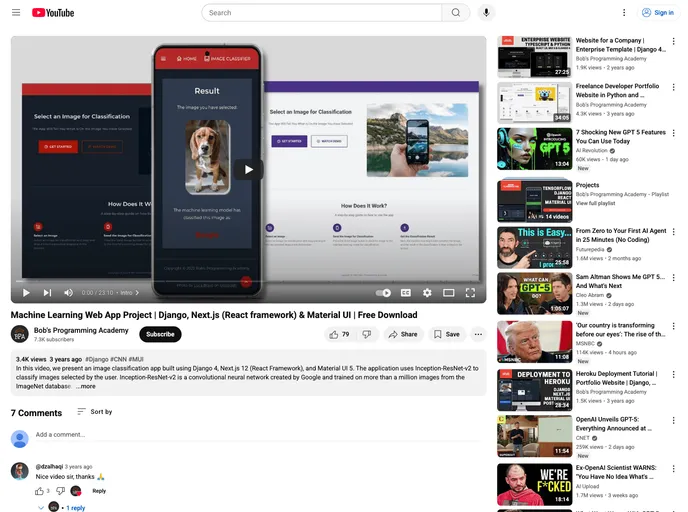Open 7 Shocking New GPT 5 Features thumbnail
Screen dimensions: 688x512
[534, 149]
